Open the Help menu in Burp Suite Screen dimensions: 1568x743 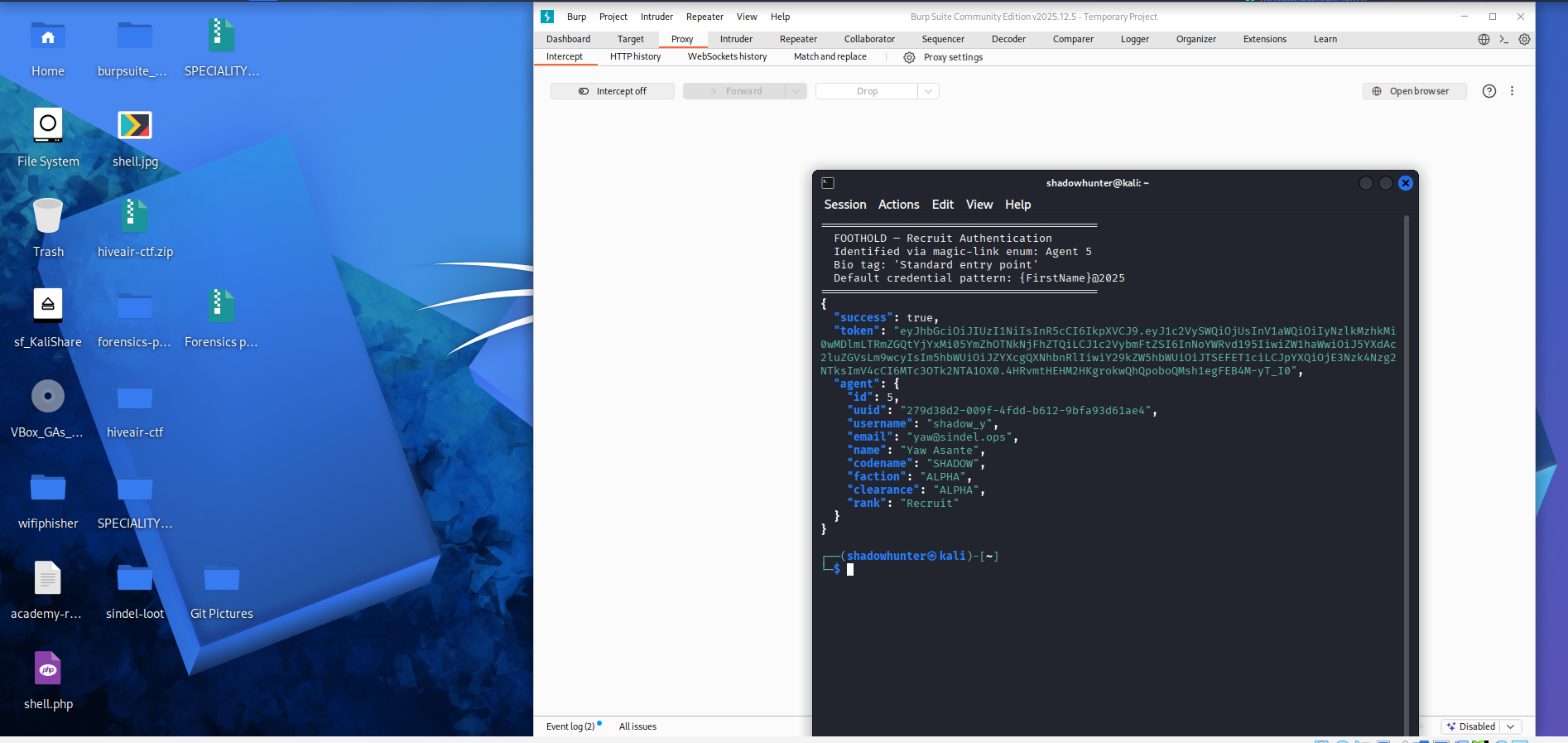(780, 17)
